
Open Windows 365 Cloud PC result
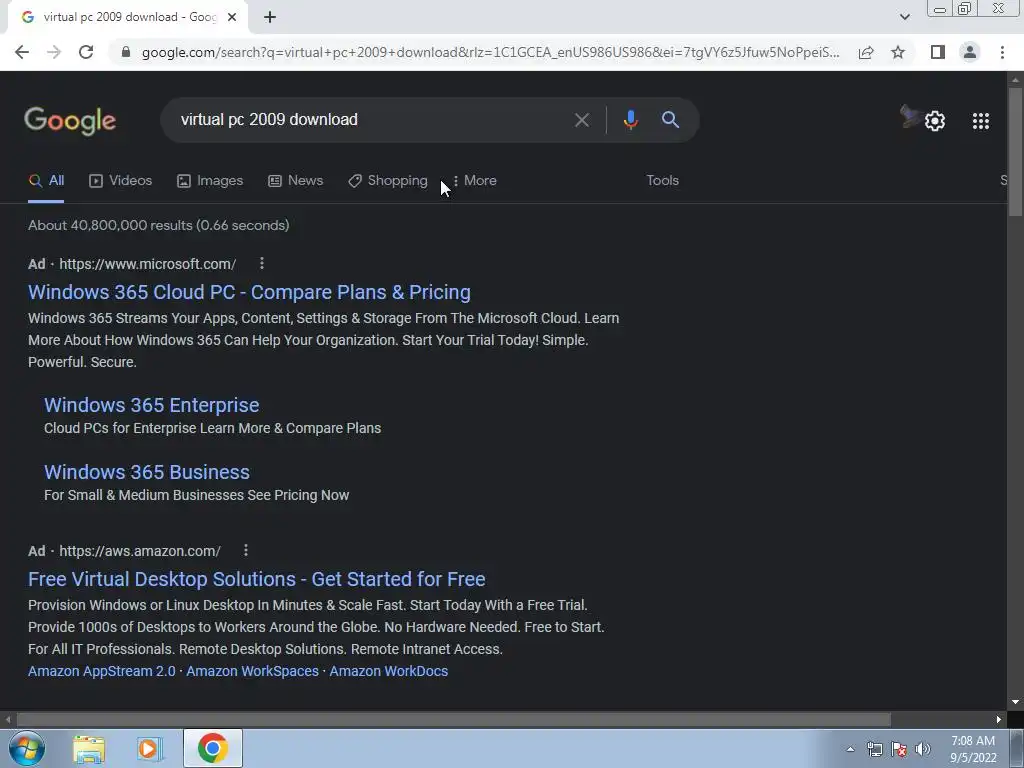(x=249, y=292)
